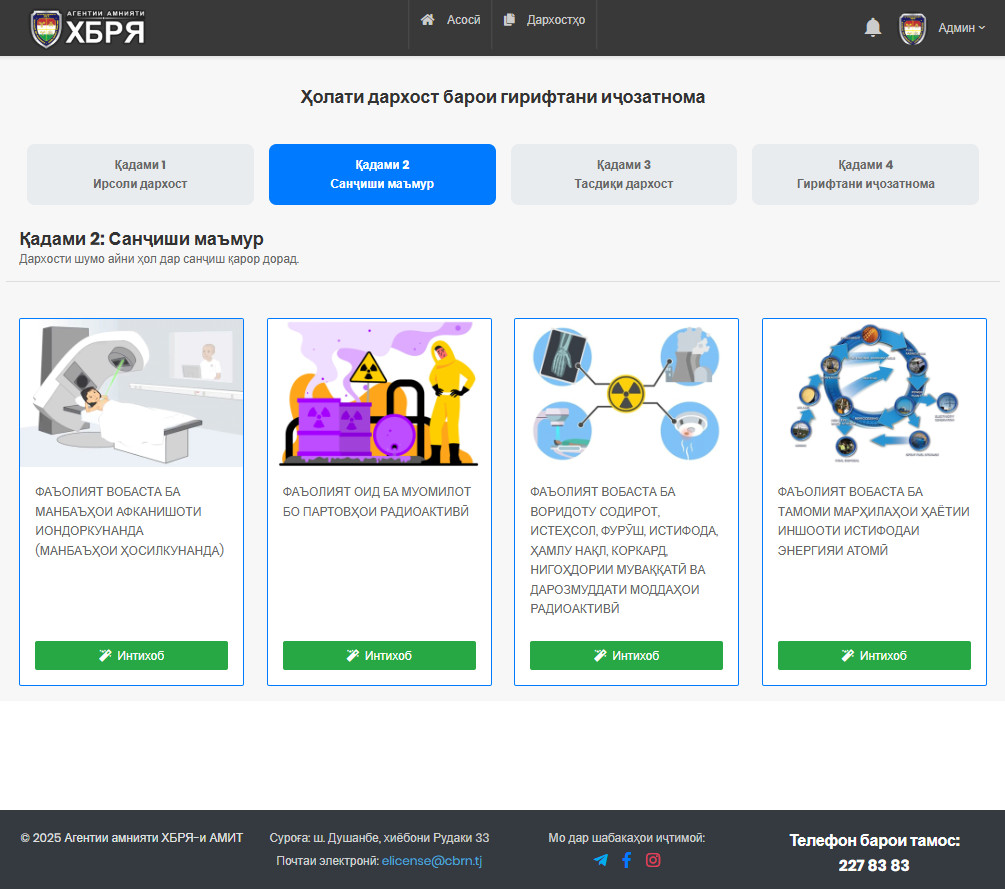Click the home icon beside Асосӣ
The width and height of the screenshot is (1005, 889).
coord(428,20)
